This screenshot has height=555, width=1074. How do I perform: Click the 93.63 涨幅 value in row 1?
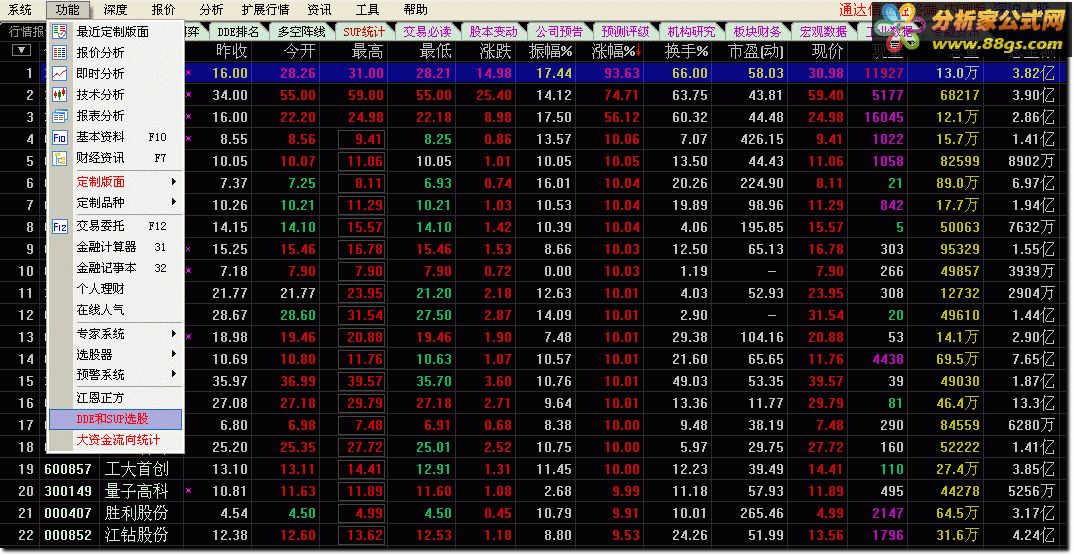(622, 73)
